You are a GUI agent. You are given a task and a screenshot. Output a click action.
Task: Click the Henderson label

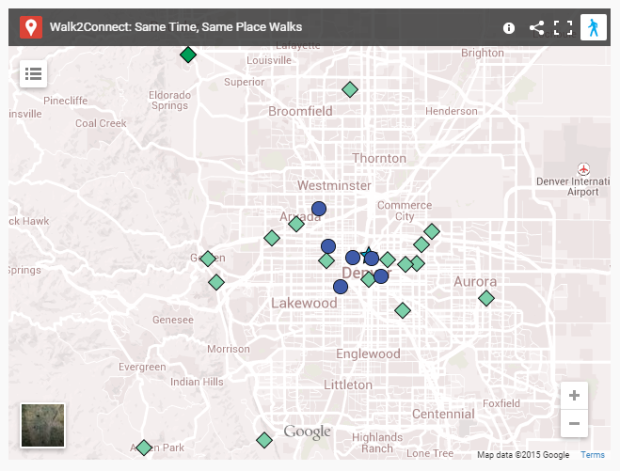[x=451, y=112]
